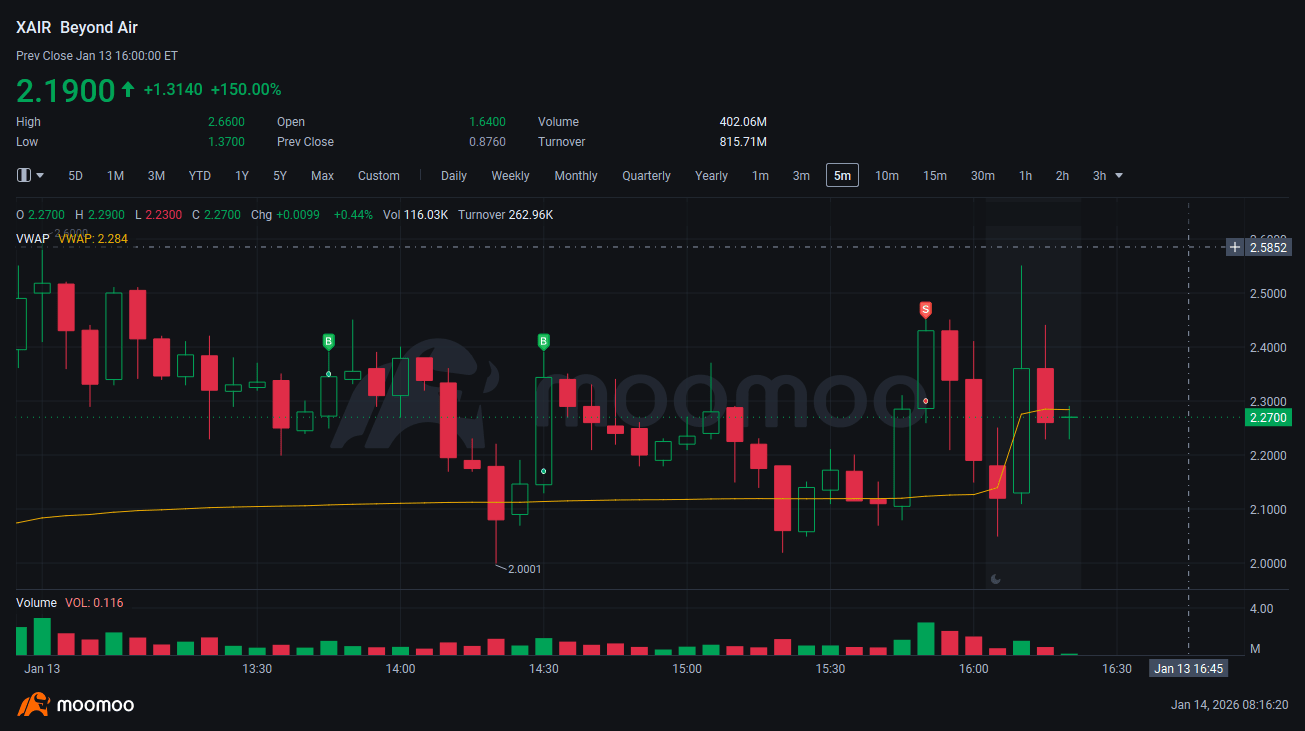Click the Turnover value 815.71M
1305x731 pixels.
[x=743, y=142]
